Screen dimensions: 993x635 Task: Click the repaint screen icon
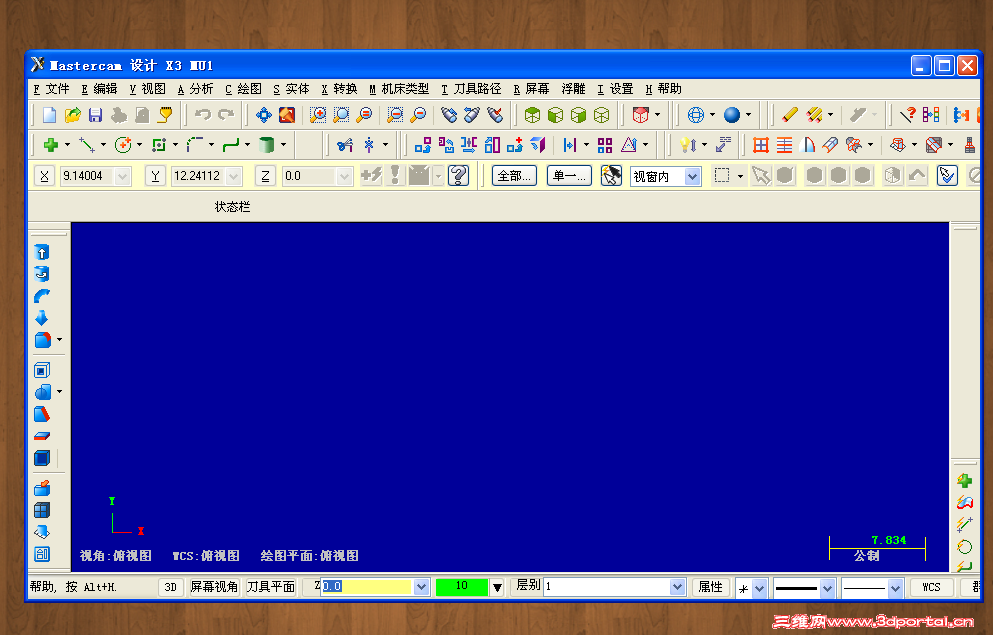coord(287,115)
